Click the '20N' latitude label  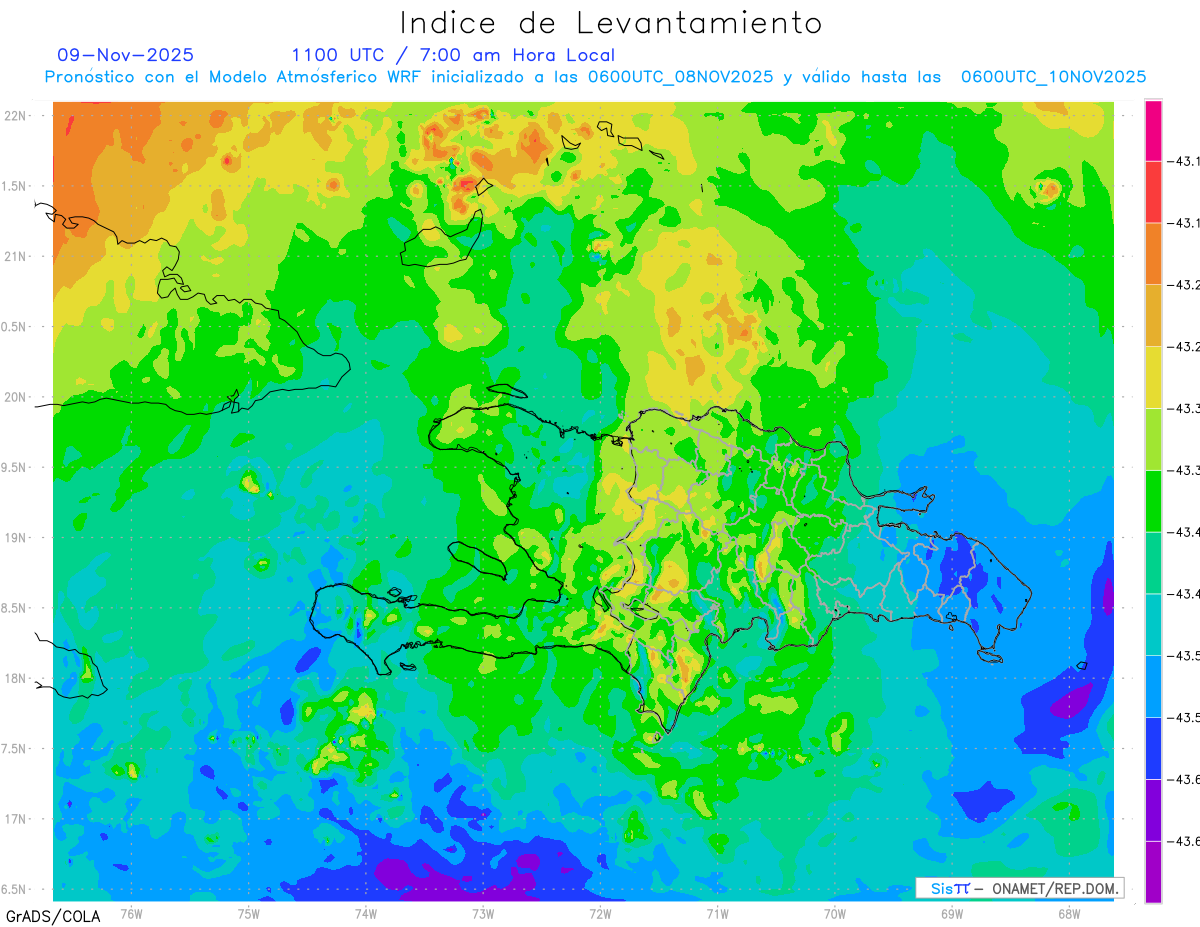pos(15,397)
